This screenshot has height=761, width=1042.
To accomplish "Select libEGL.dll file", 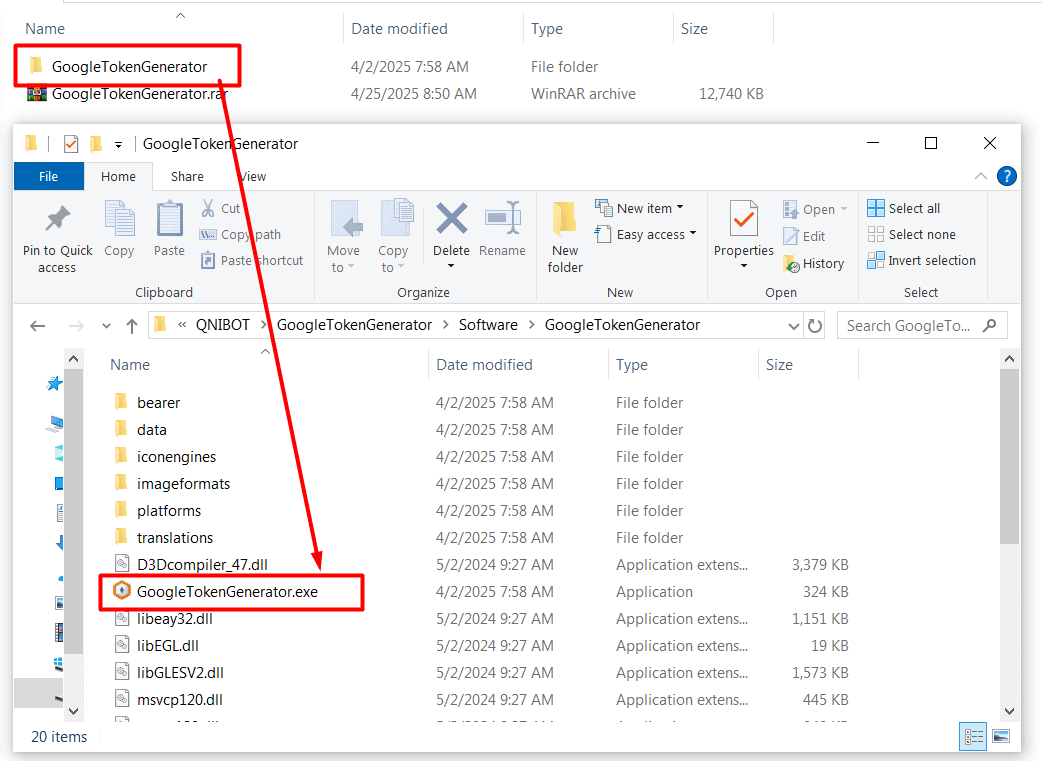I will pyautogui.click(x=167, y=646).
